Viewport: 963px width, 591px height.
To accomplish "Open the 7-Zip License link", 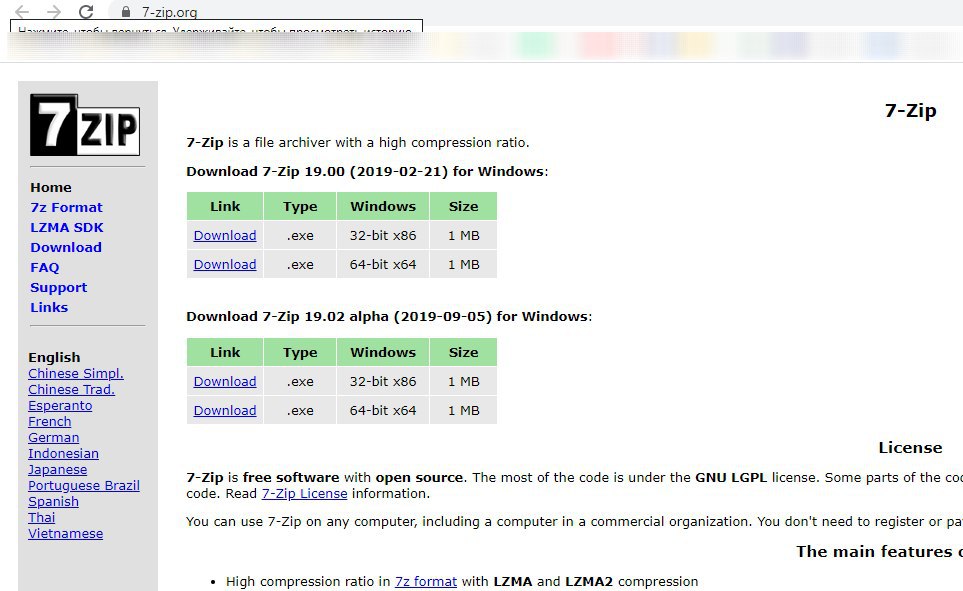I will pyautogui.click(x=305, y=493).
